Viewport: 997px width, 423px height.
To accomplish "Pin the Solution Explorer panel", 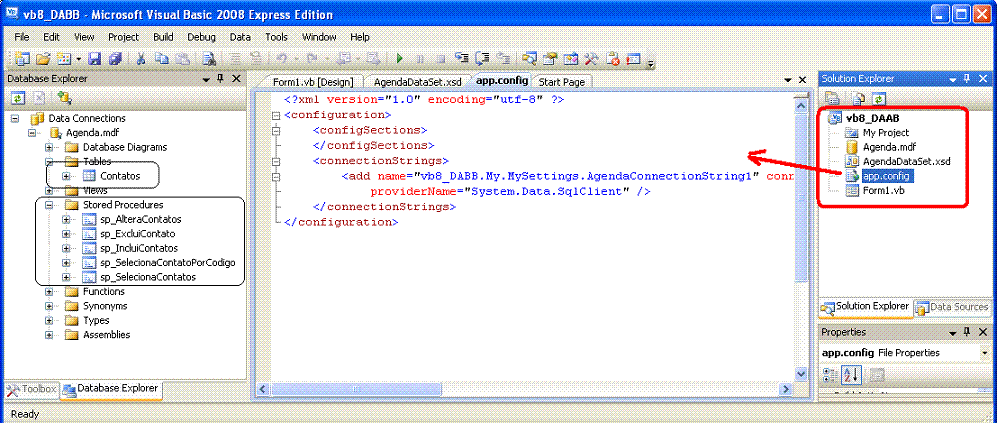I will coord(966,79).
